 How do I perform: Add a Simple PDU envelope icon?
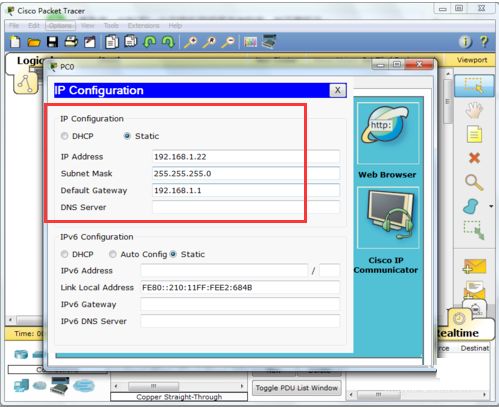[475, 266]
